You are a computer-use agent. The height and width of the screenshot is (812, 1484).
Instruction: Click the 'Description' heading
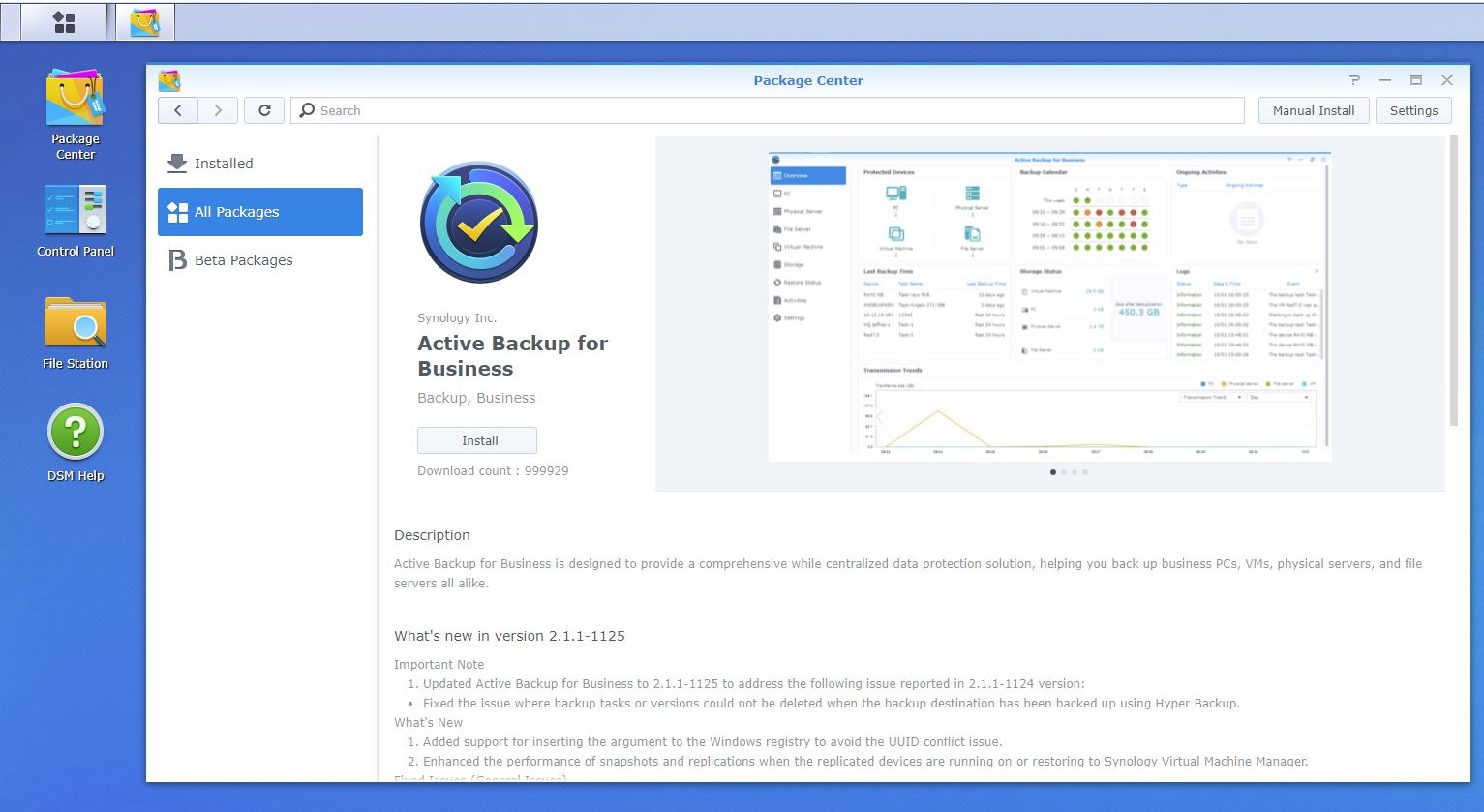432,535
